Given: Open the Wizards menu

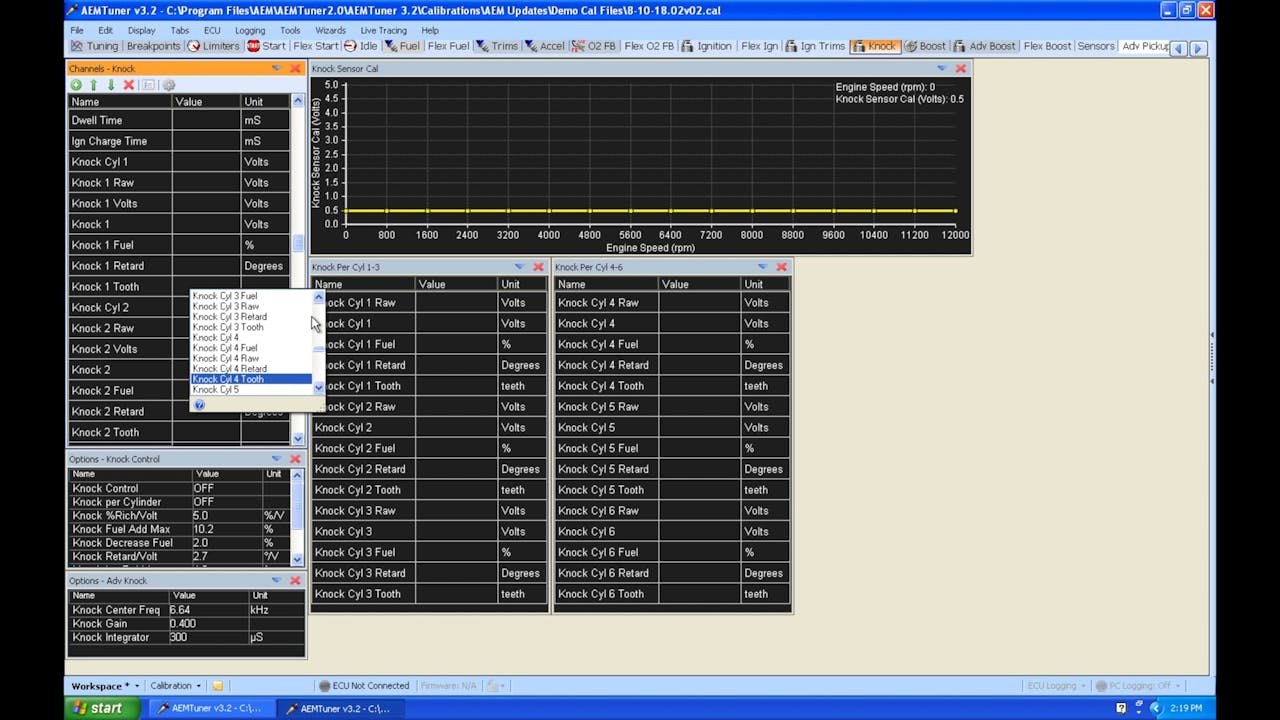Looking at the screenshot, I should (x=330, y=30).
